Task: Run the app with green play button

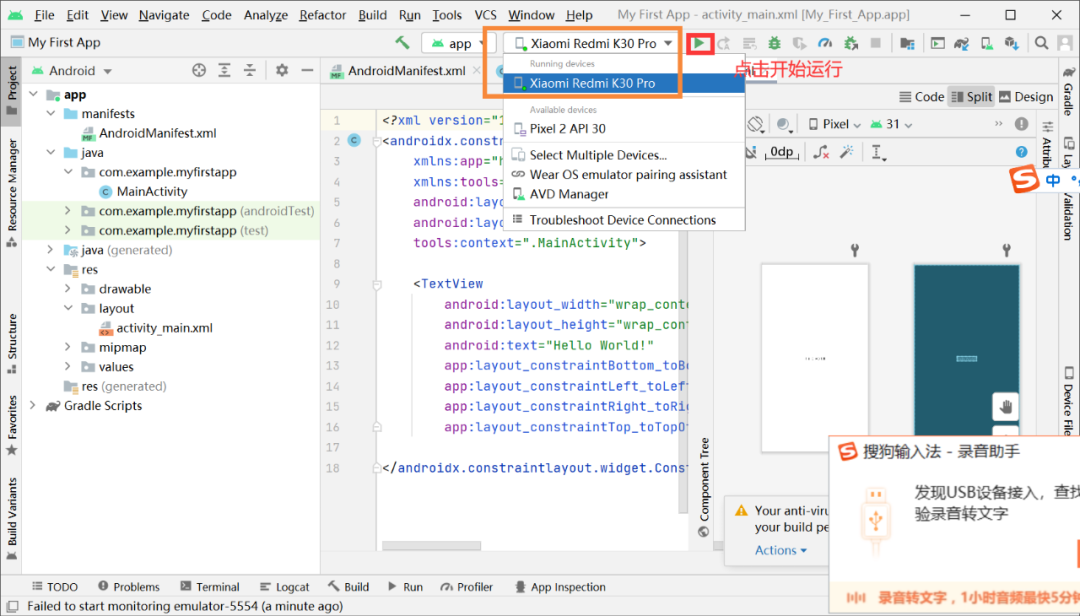Action: [699, 43]
